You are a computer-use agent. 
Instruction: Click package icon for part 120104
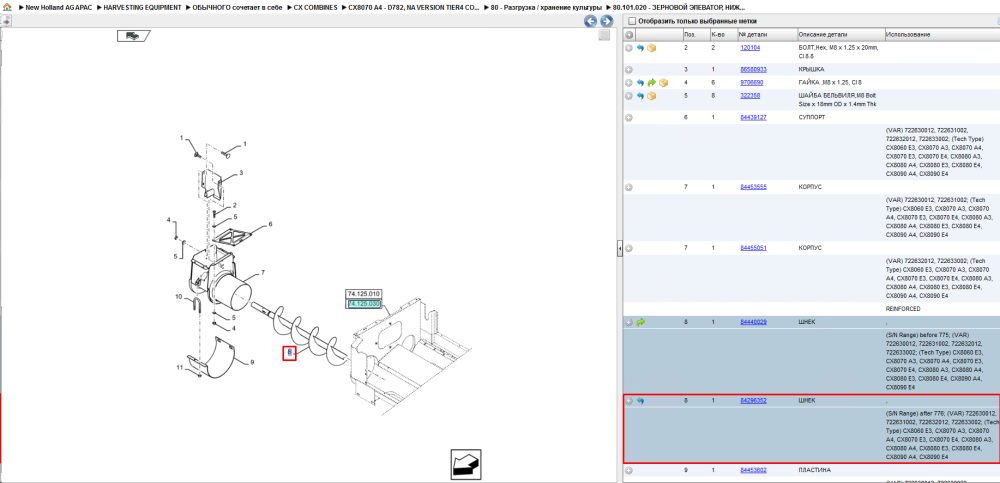coord(652,48)
